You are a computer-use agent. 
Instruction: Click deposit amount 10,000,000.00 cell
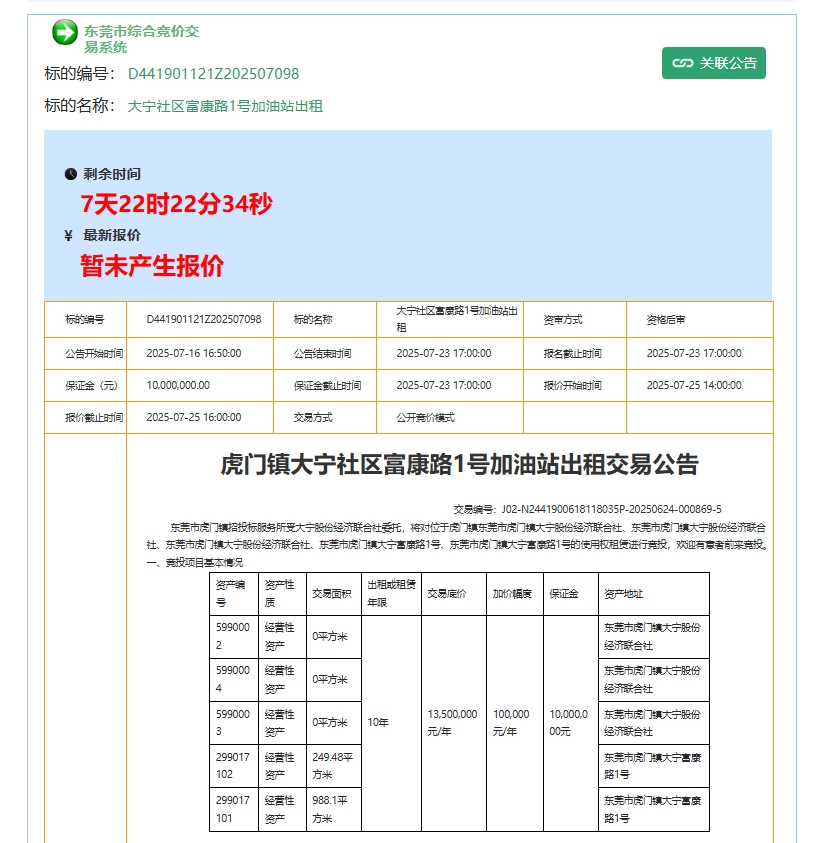[200, 385]
